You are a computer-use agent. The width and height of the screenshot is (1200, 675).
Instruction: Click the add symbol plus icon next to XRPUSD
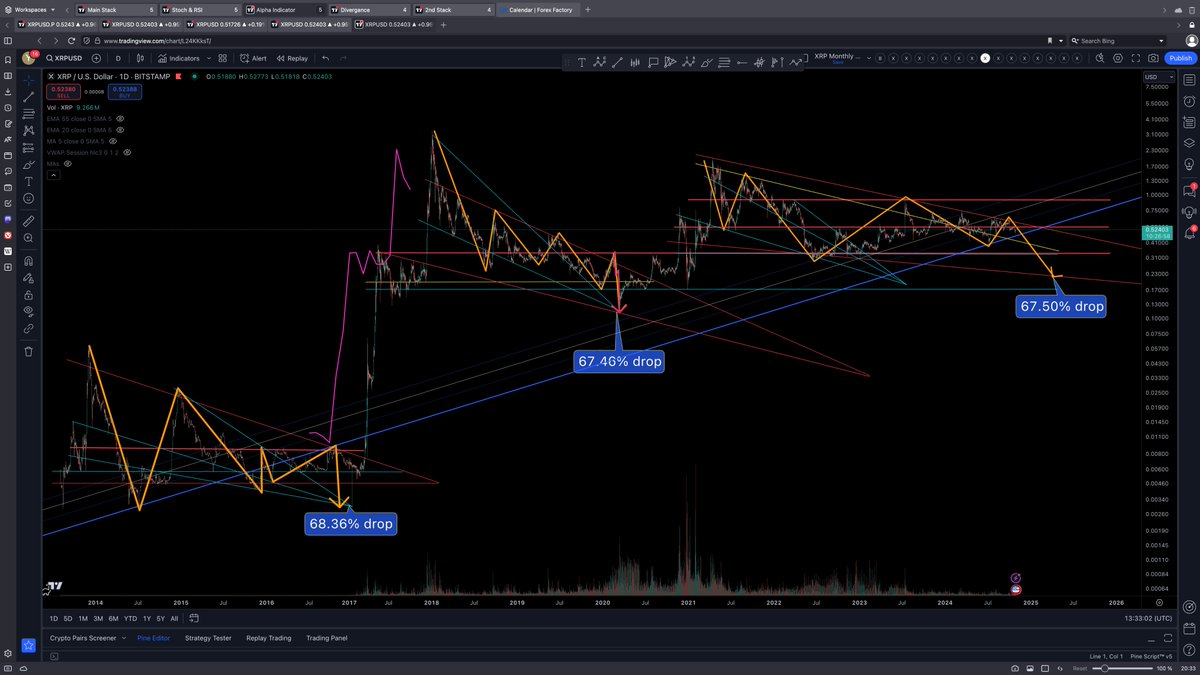click(x=96, y=58)
